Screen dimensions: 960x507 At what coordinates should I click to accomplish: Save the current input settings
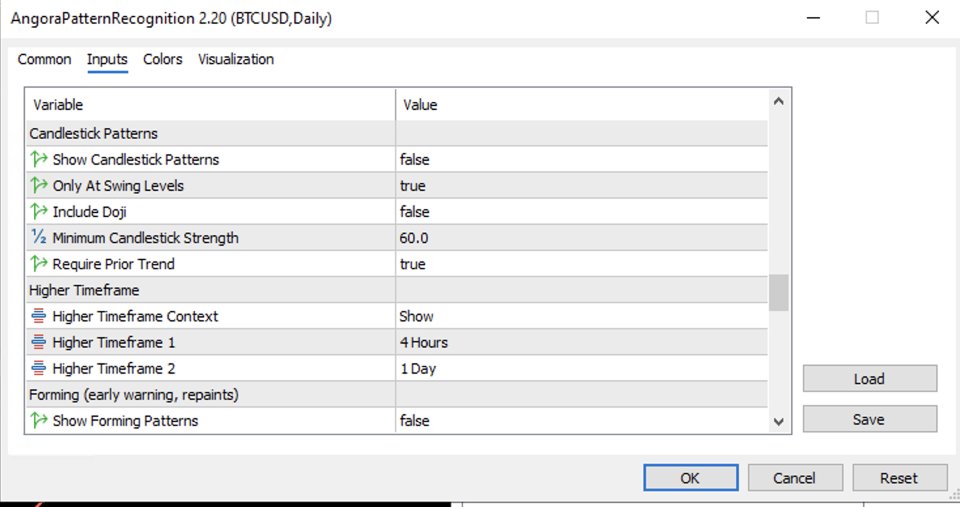[869, 419]
